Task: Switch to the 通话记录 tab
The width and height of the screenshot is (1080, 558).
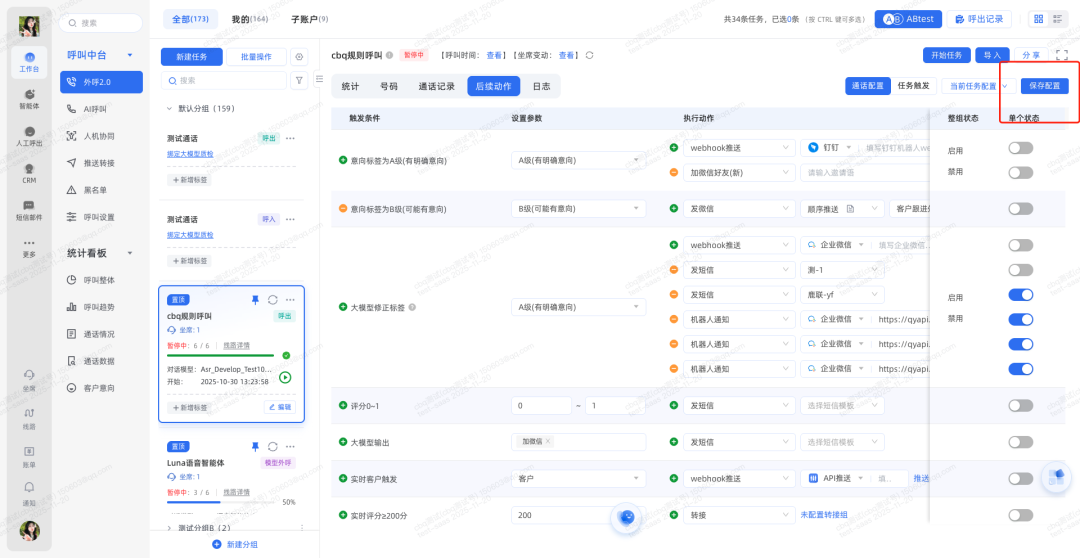Action: tap(436, 87)
